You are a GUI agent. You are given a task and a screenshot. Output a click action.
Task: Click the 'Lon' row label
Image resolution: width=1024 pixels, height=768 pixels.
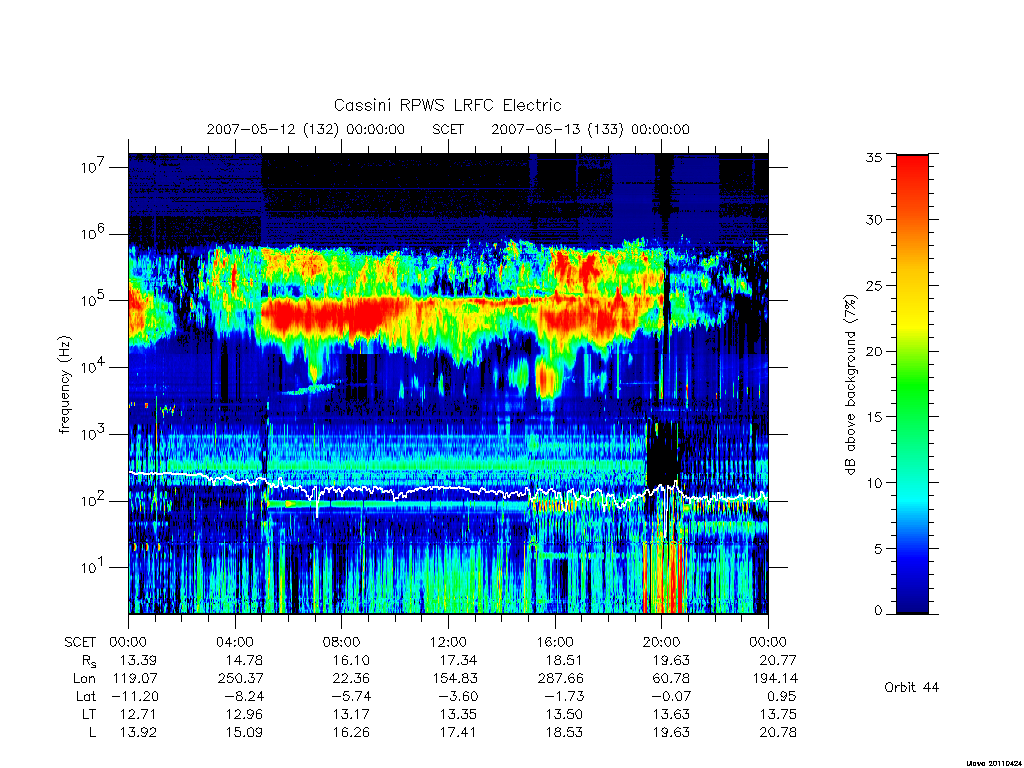tap(84, 679)
